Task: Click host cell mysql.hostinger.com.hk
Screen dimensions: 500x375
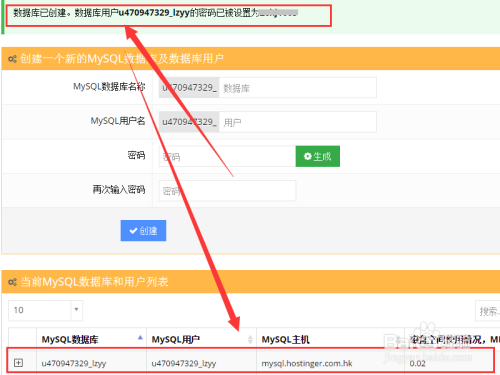Action: [307, 363]
